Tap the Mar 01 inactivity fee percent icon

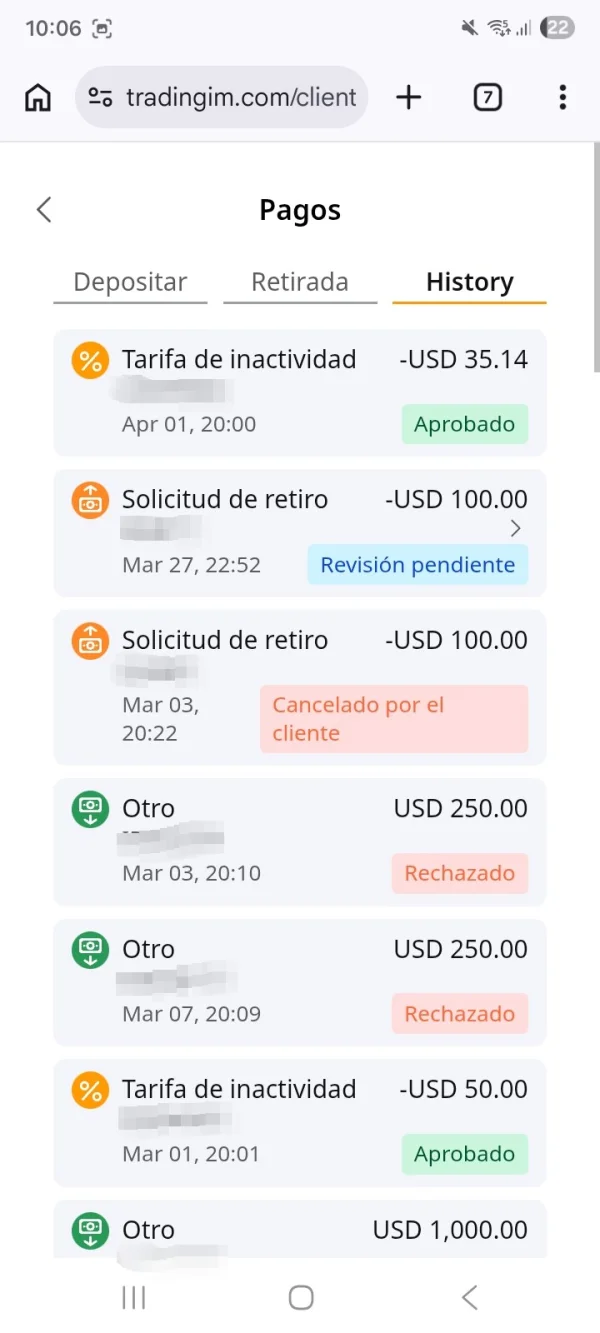point(90,1090)
